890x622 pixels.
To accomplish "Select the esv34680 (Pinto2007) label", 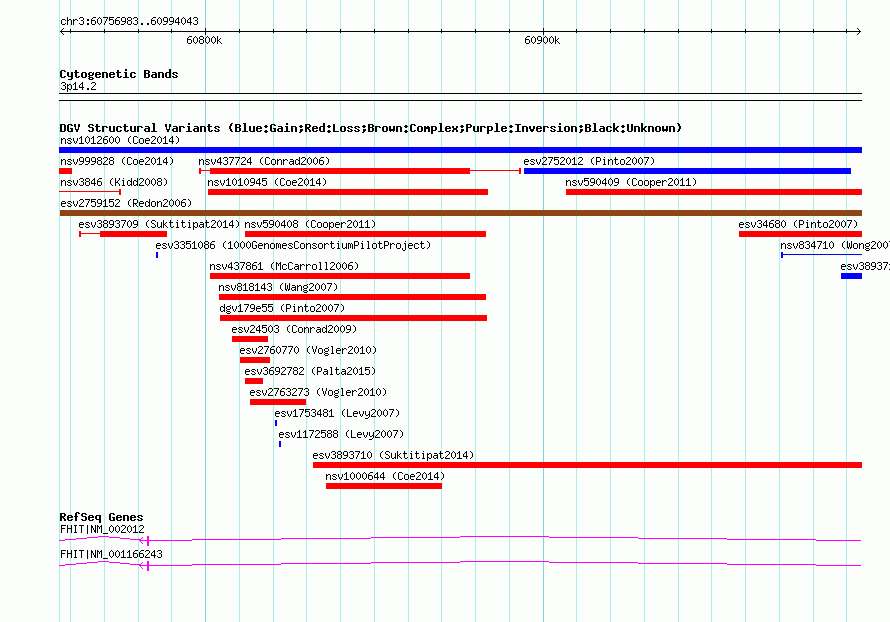I will (x=798, y=224).
